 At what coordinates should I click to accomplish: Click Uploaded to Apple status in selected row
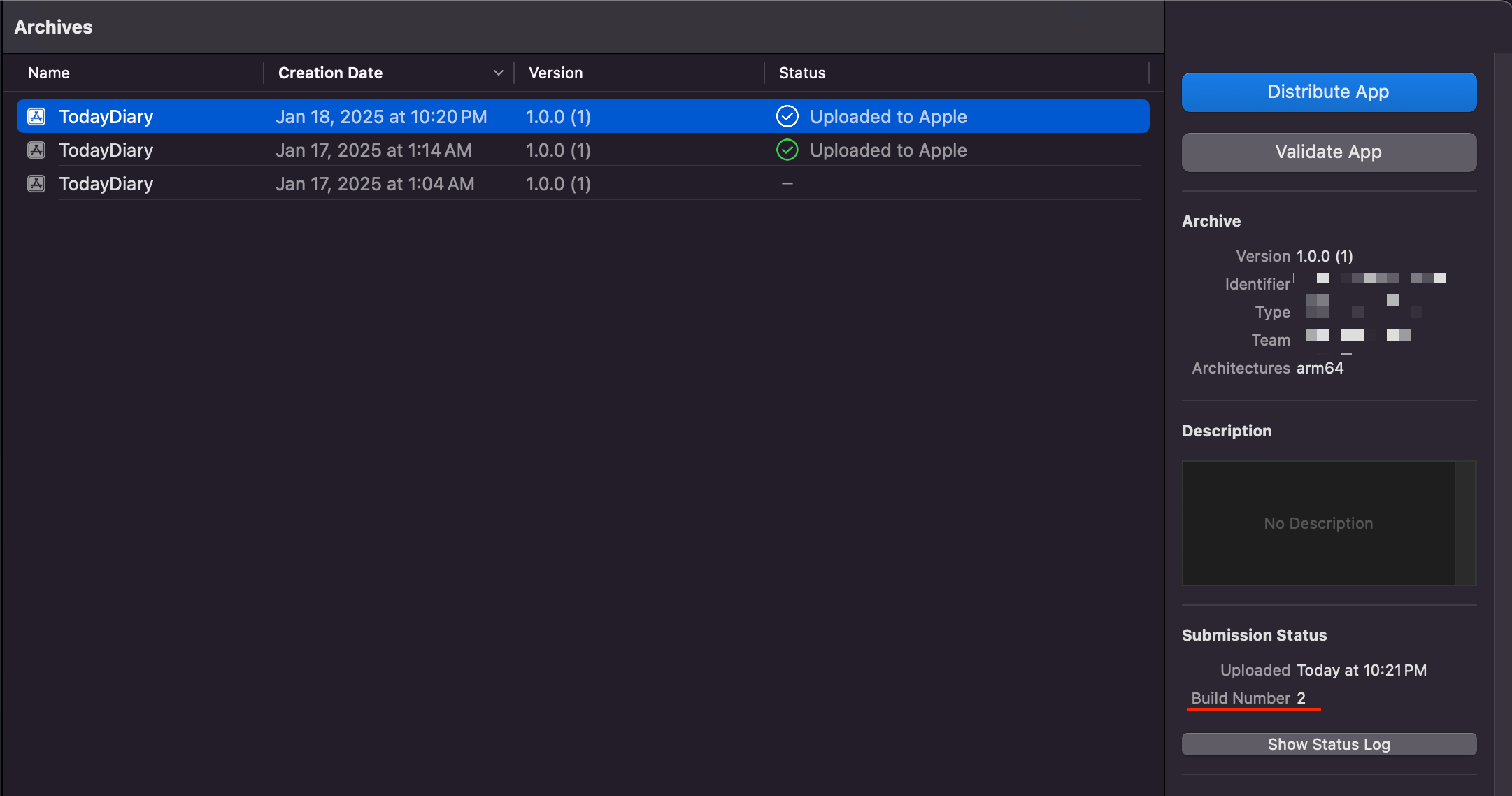888,117
